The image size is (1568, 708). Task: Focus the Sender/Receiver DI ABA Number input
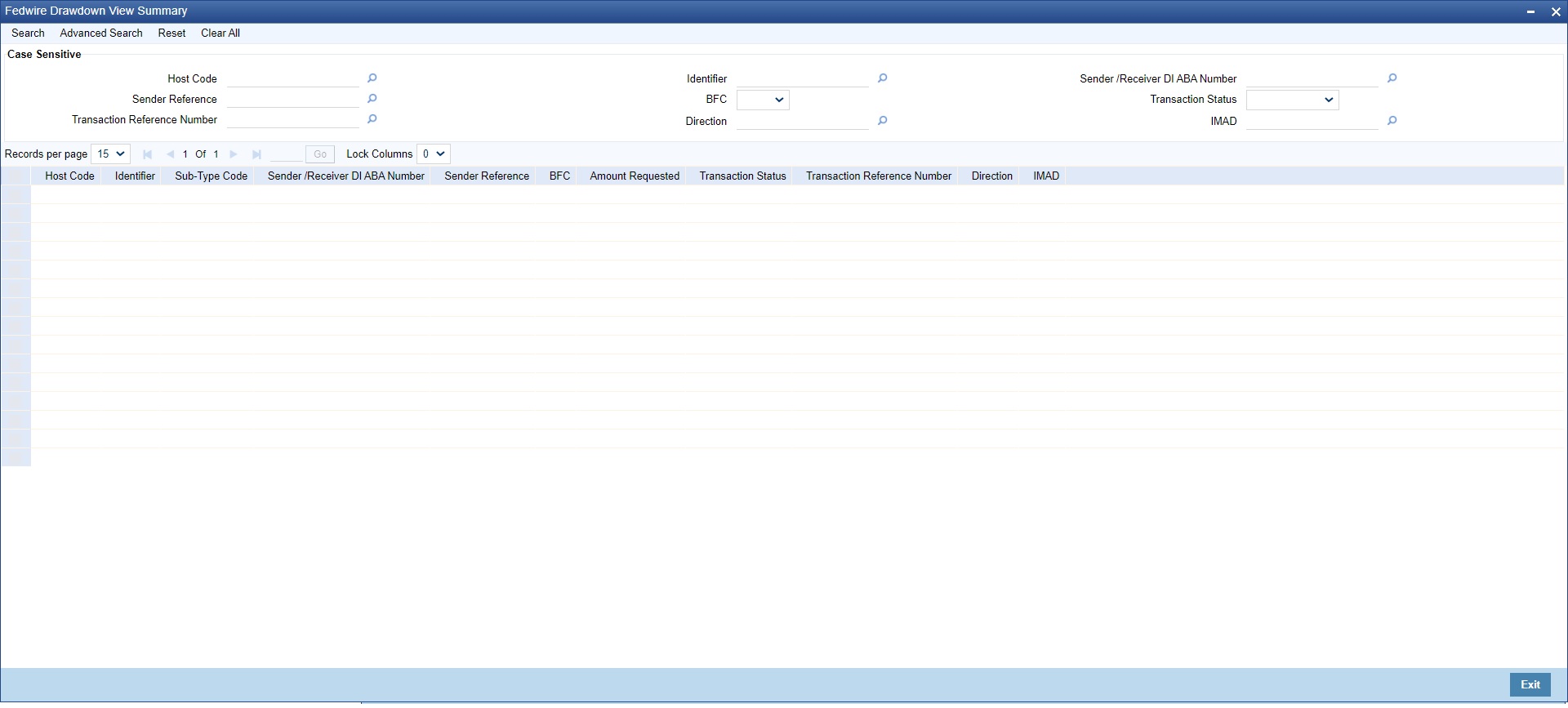(x=1312, y=78)
